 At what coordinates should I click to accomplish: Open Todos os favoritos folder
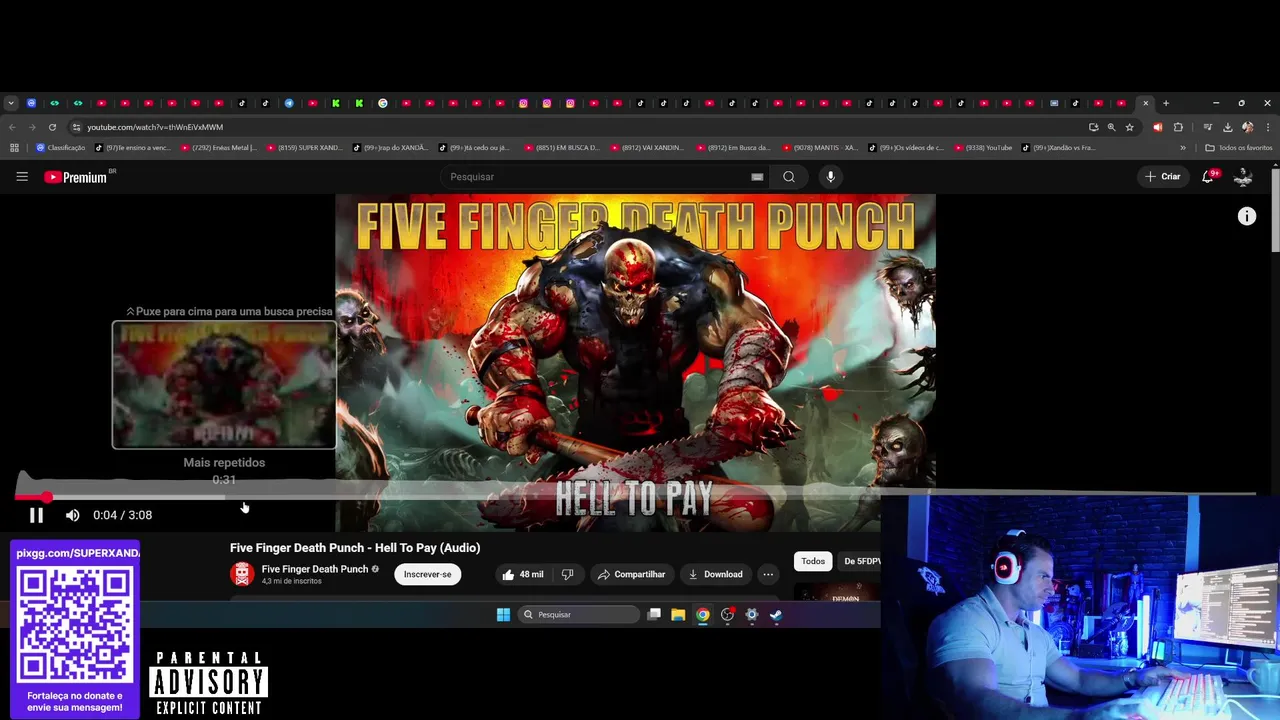pyautogui.click(x=1239, y=148)
